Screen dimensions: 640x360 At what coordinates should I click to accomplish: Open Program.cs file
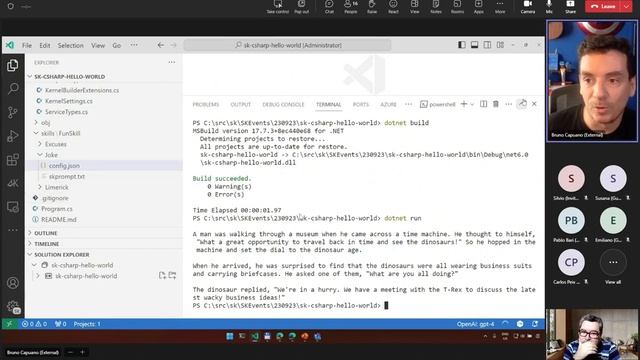[x=57, y=209]
